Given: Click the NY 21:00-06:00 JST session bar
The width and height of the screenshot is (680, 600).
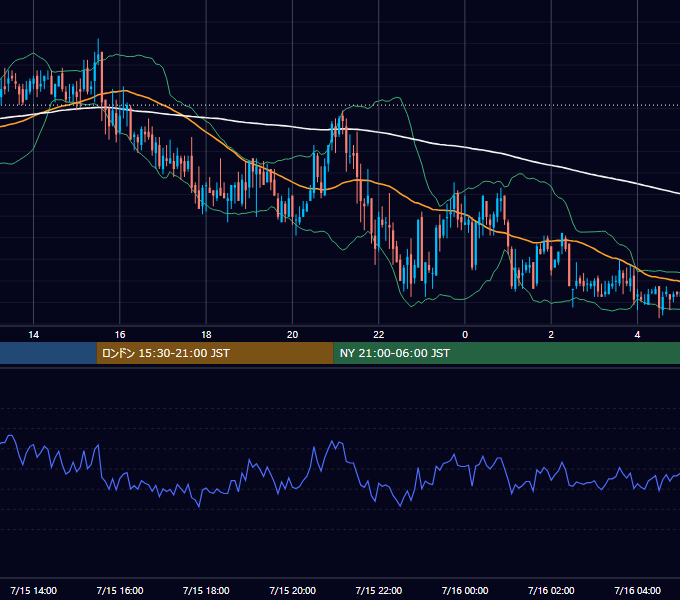Looking at the screenshot, I should point(507,353).
